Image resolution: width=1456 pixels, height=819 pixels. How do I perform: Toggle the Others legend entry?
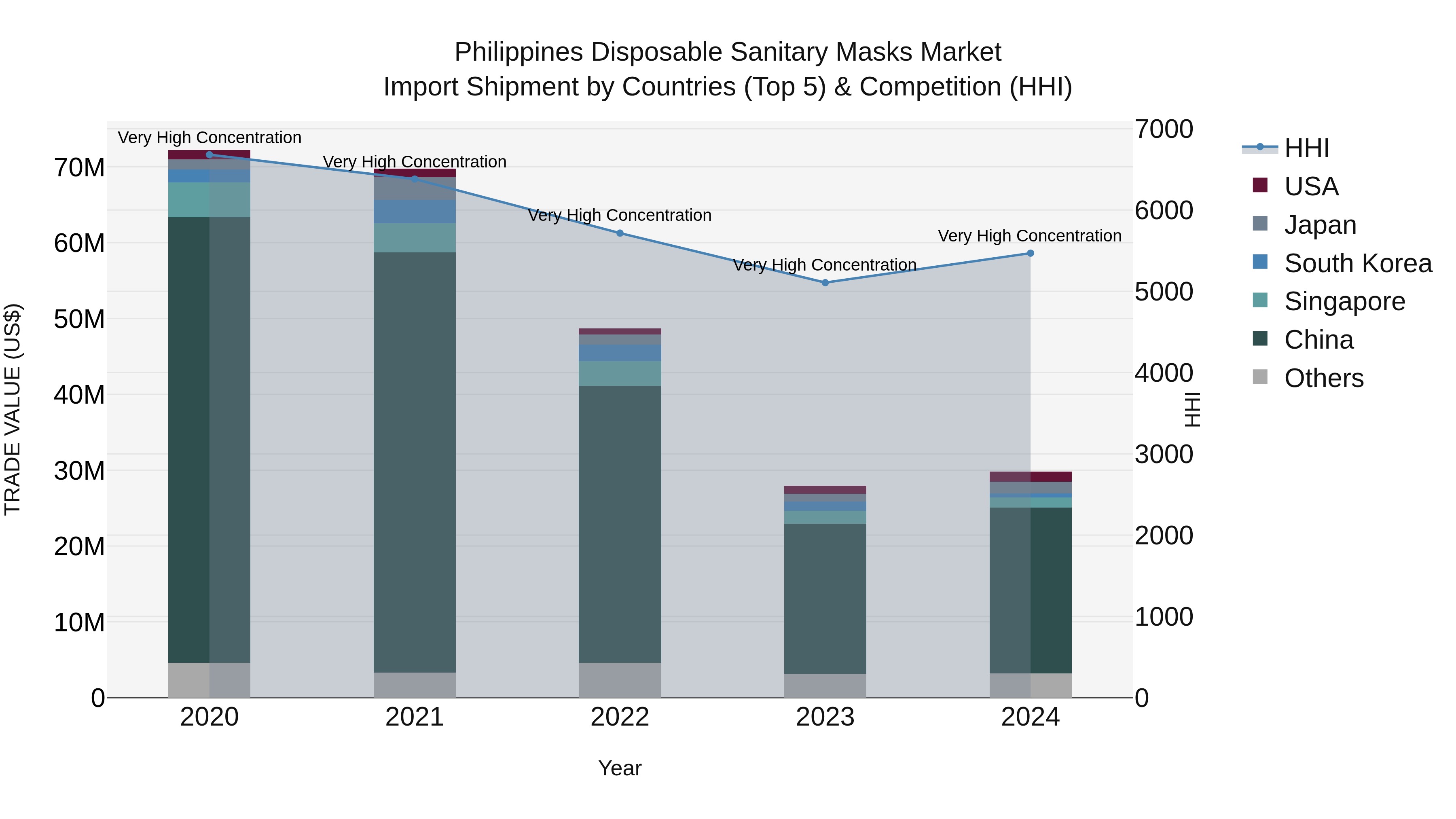tap(1308, 378)
